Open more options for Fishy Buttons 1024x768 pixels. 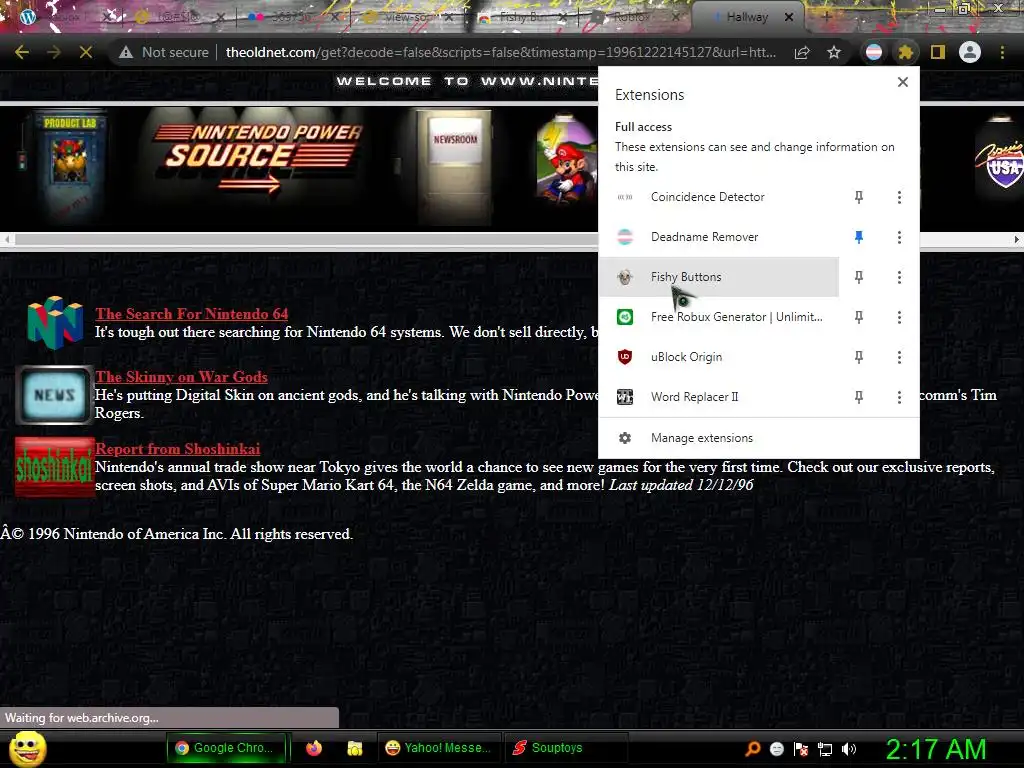899,277
